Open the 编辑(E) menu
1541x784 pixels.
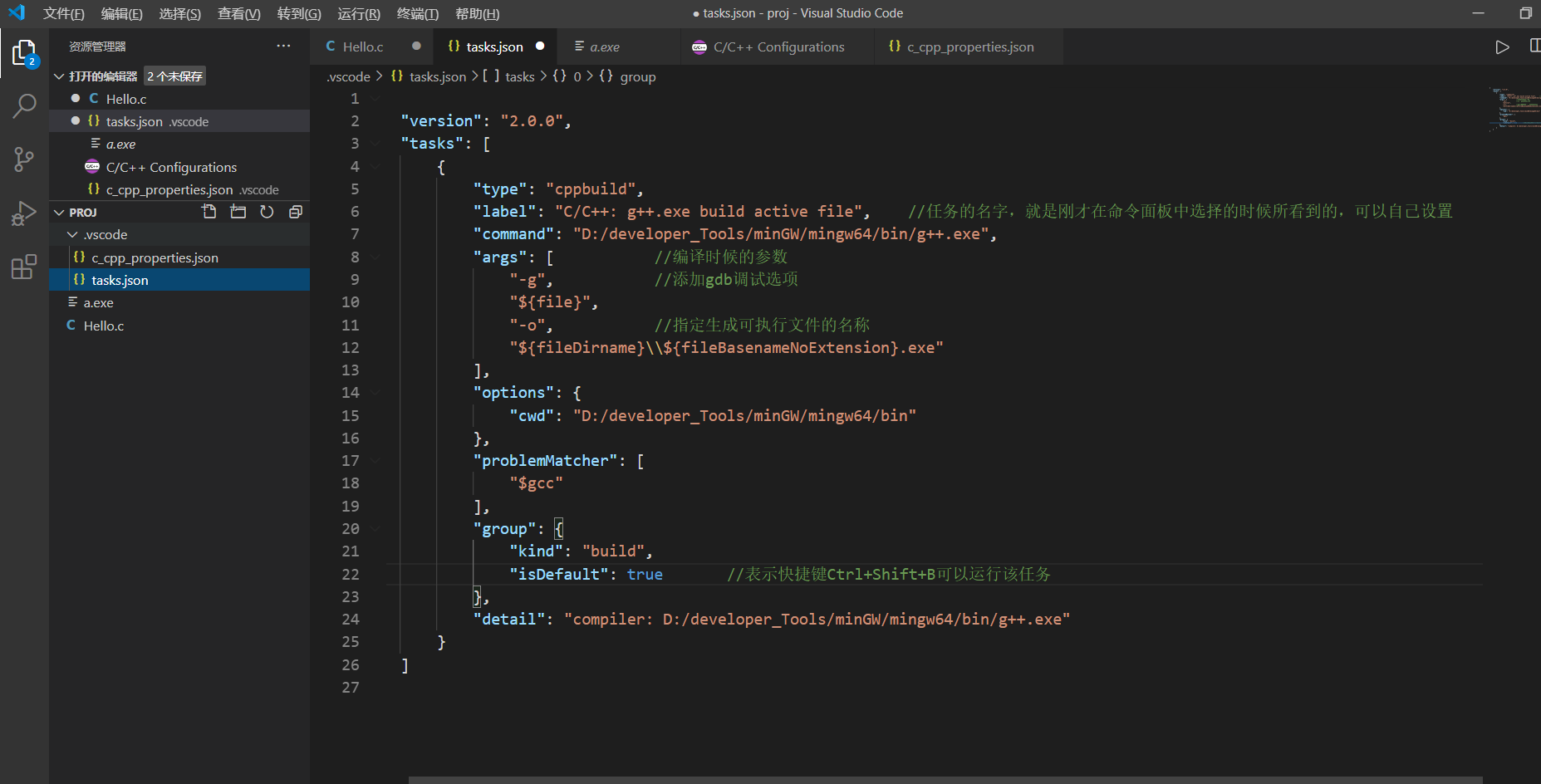122,13
